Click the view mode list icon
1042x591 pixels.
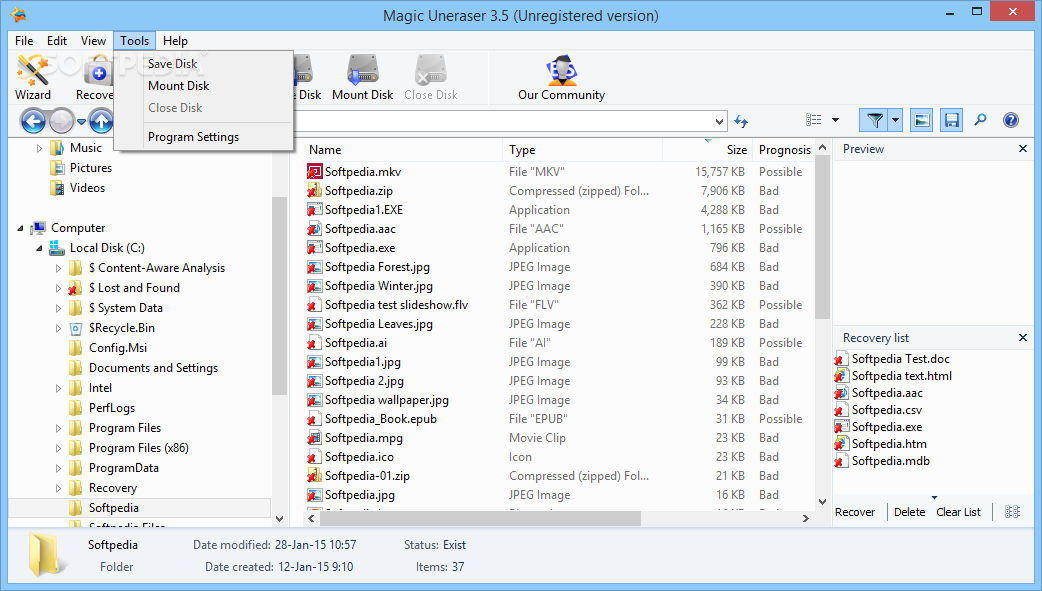click(x=813, y=120)
